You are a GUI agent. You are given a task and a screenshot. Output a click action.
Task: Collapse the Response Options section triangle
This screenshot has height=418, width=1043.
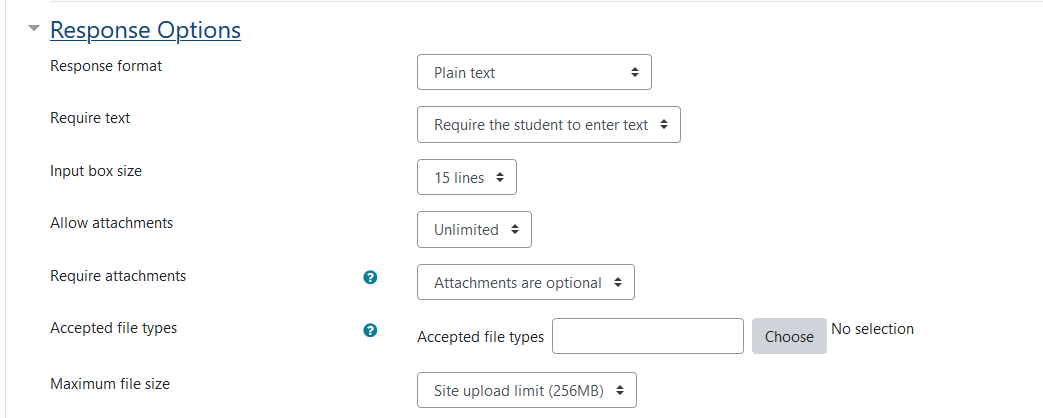click(x=34, y=29)
